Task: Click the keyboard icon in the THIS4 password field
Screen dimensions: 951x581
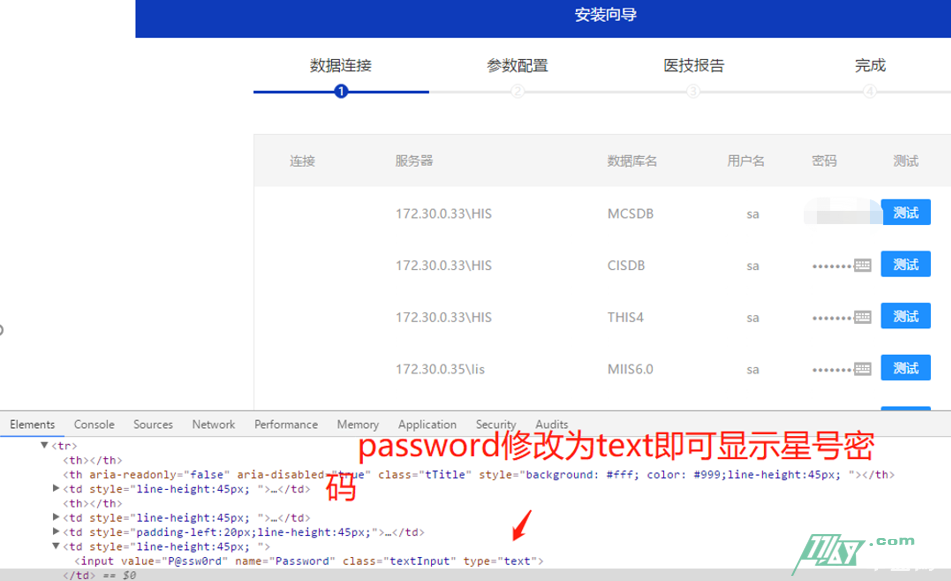Action: pyautogui.click(x=862, y=317)
